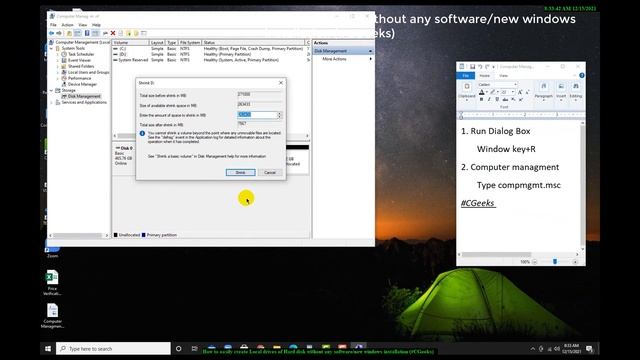Click the Shrink button in dialog
The image size is (640, 360).
(240, 173)
